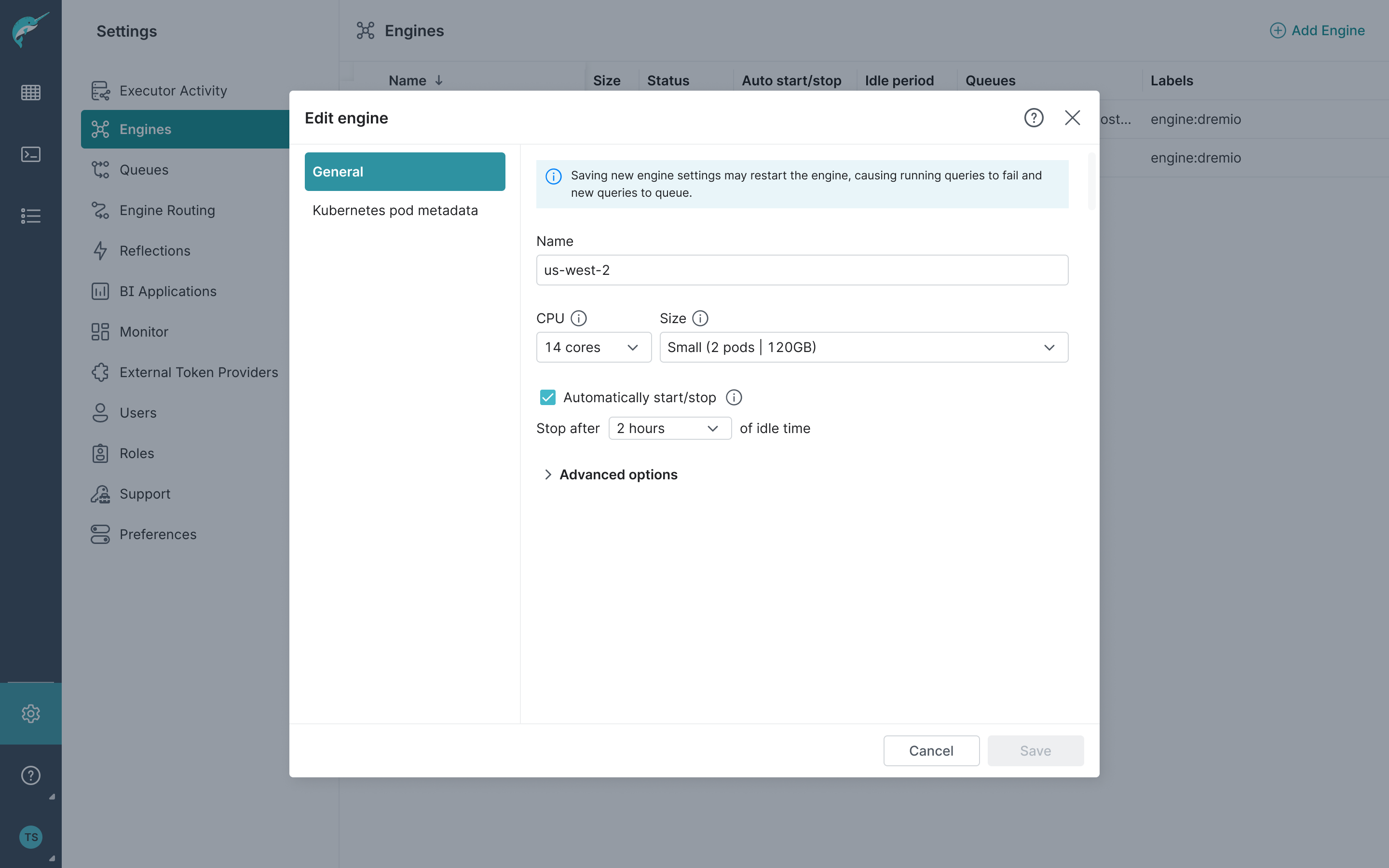Open the SQL terminal icon in left rail
1389x868 pixels.
31,154
